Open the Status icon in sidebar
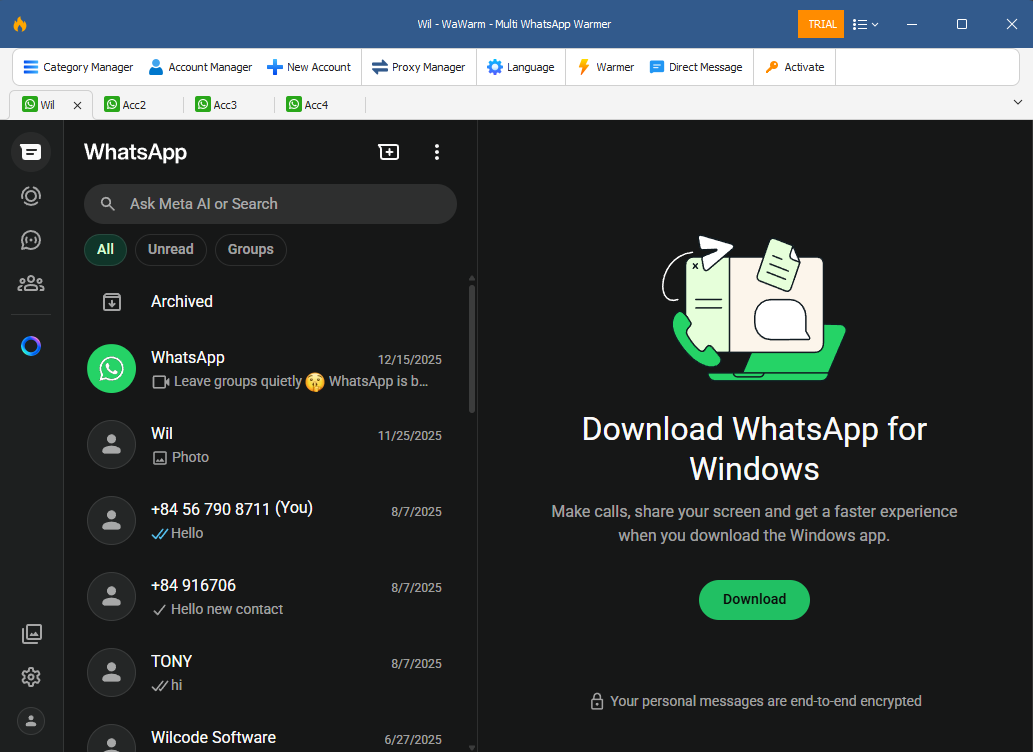 click(x=31, y=196)
